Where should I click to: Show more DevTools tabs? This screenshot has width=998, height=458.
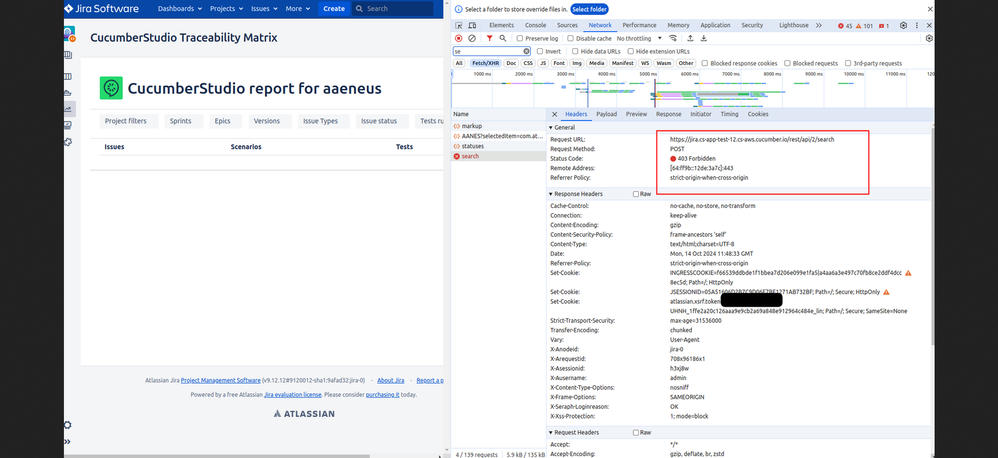[x=819, y=25]
